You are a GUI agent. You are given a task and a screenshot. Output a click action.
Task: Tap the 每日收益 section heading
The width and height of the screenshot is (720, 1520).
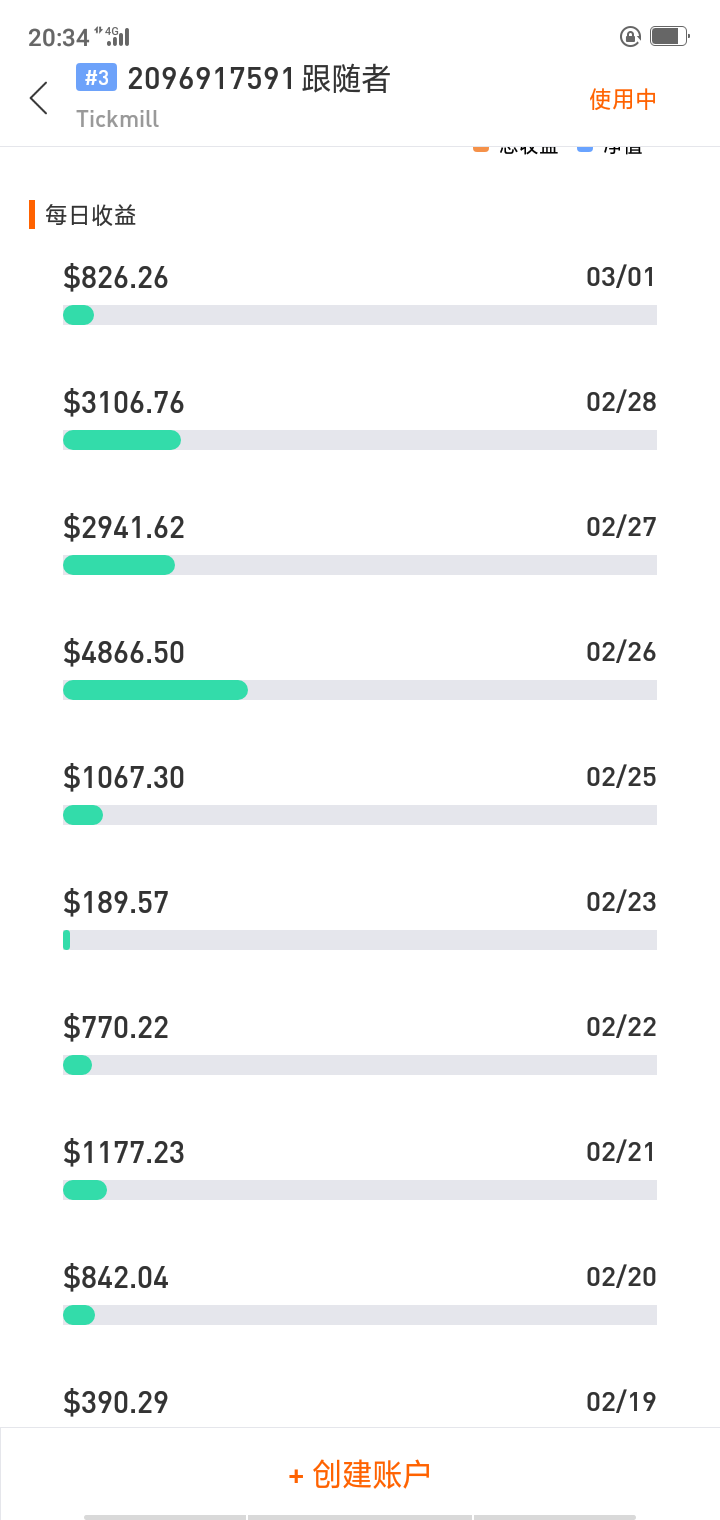91,215
